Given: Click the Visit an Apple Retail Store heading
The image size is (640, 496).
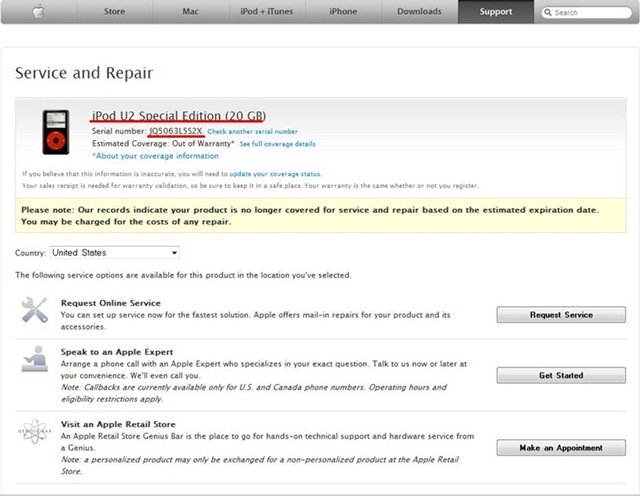Looking at the screenshot, I should tap(118, 424).
